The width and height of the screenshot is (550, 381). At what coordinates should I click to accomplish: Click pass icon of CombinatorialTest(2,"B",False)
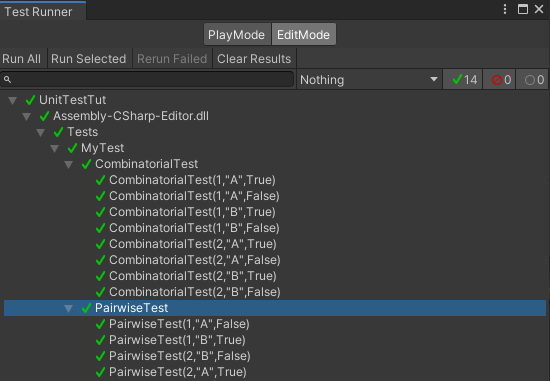tap(100, 292)
